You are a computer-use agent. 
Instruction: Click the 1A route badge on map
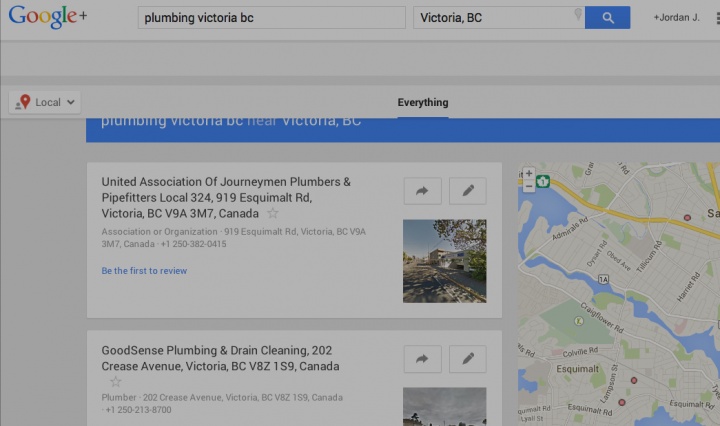(603, 279)
